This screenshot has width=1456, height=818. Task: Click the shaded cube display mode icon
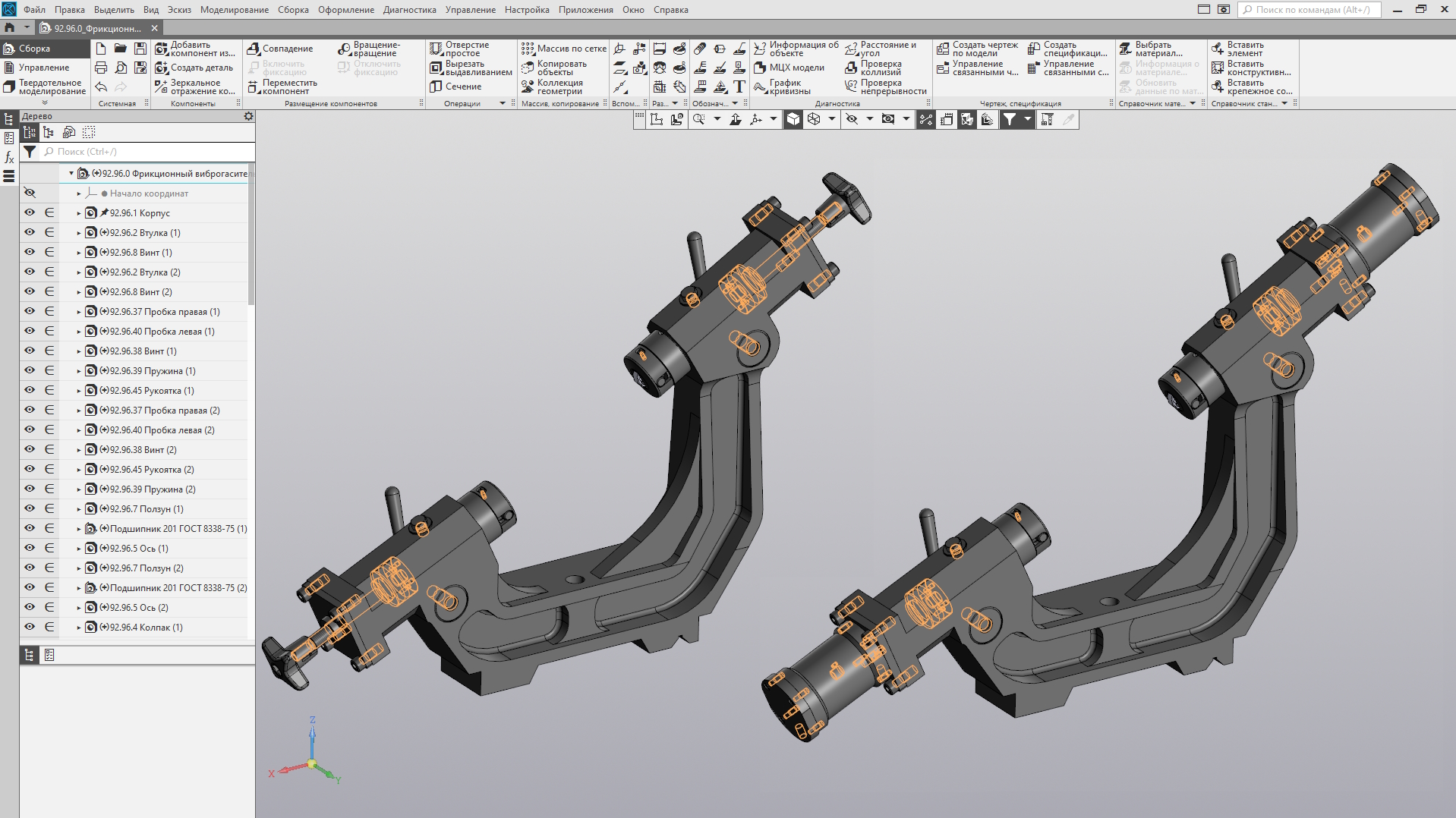point(793,119)
